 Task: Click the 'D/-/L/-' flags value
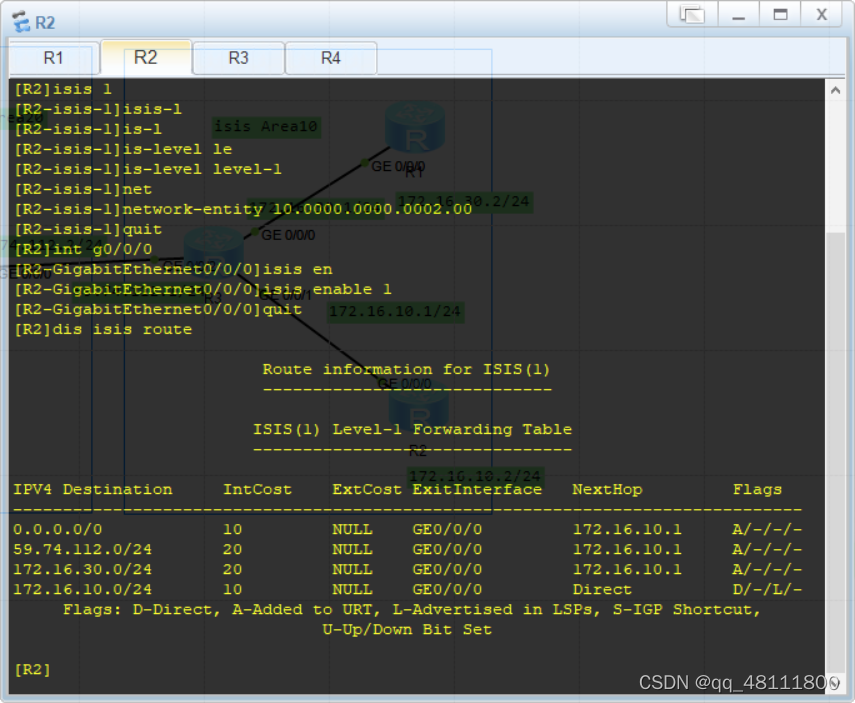[767, 589]
